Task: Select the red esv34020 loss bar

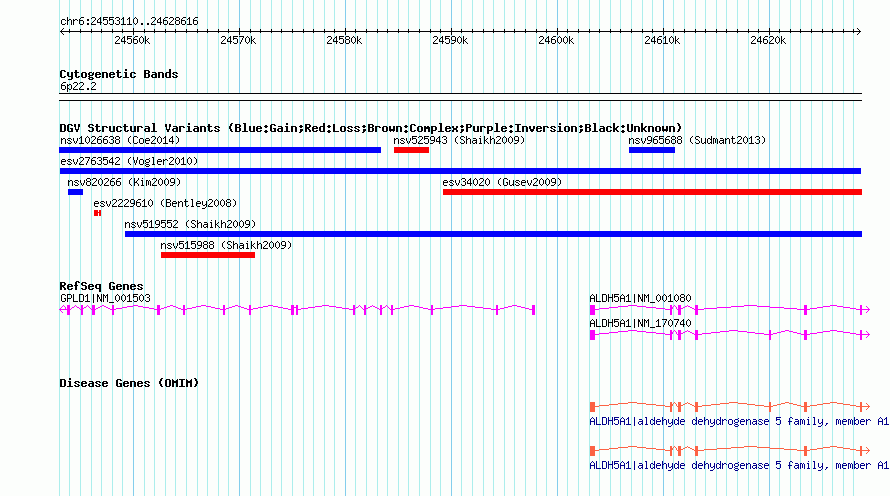Action: [x=652, y=192]
